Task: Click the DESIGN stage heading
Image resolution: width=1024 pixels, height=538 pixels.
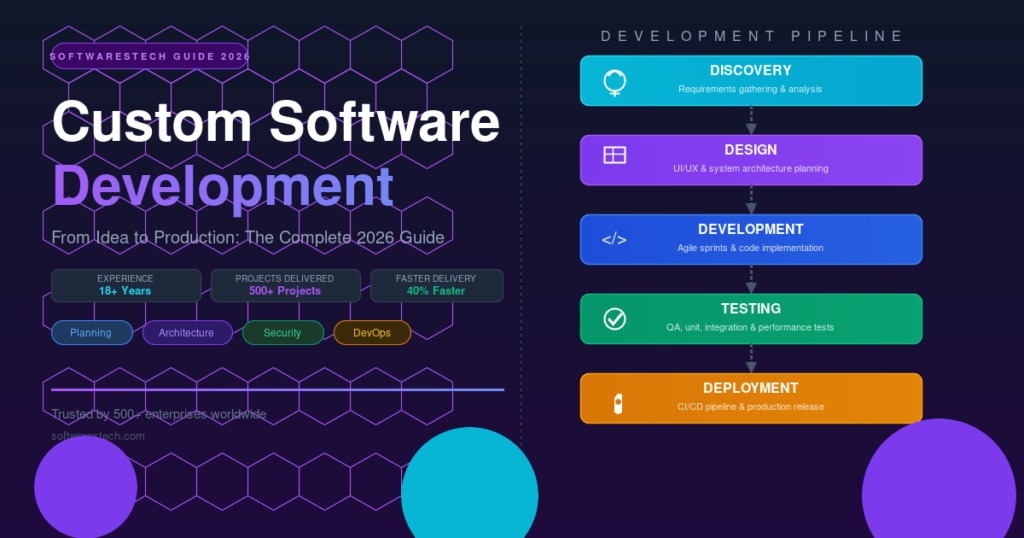Action: coord(750,150)
